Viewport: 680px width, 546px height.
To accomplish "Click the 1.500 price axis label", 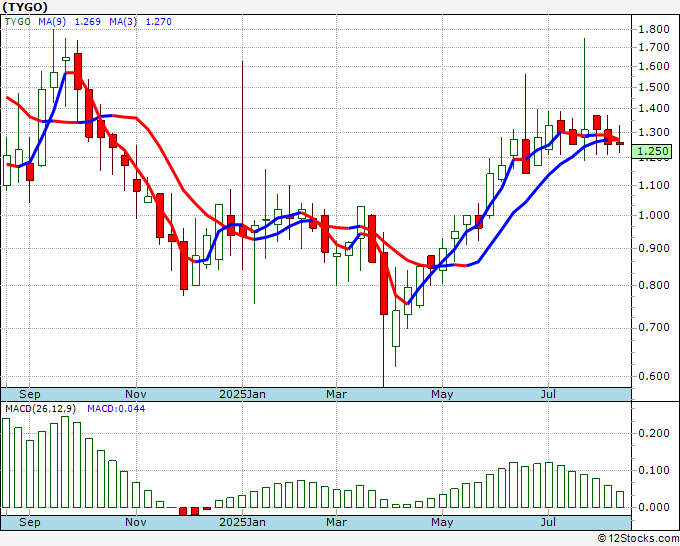I will tap(654, 87).
